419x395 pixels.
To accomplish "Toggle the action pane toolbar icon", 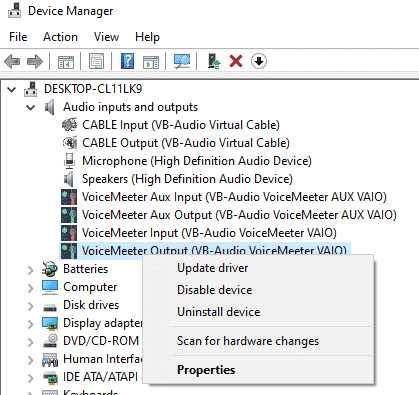I will tap(151, 62).
